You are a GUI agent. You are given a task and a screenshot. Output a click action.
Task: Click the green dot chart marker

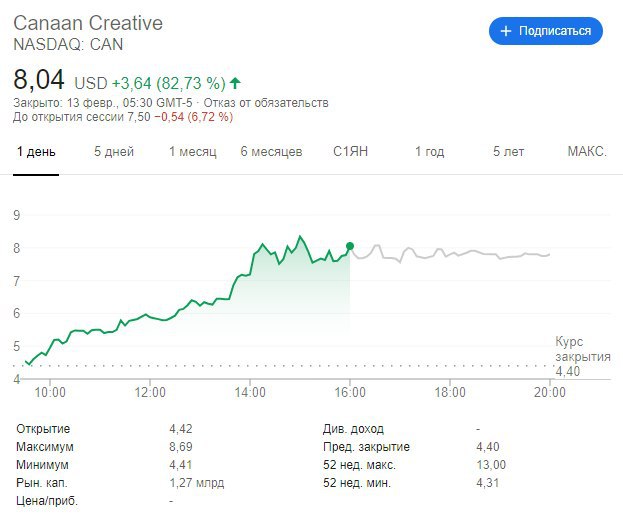click(350, 246)
